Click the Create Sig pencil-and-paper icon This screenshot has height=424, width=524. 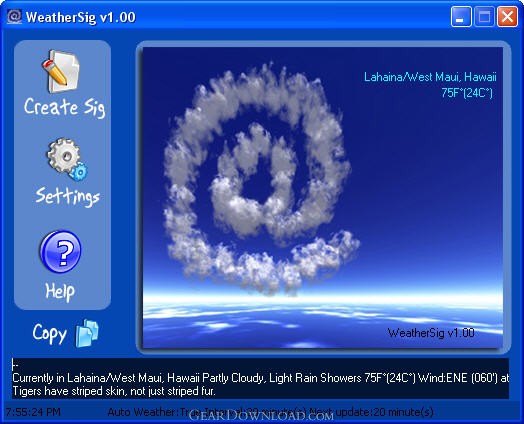point(61,72)
